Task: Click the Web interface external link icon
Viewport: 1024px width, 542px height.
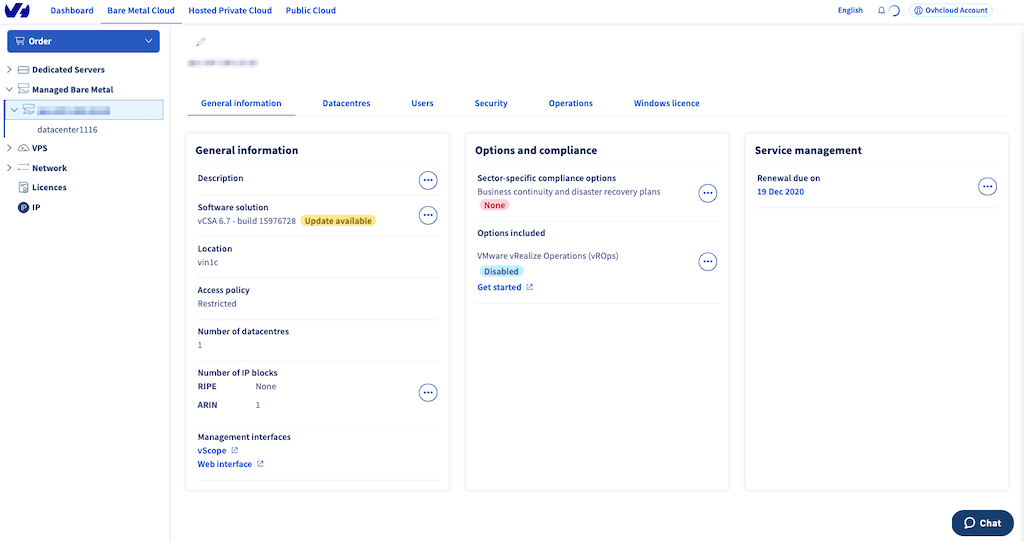Action: (x=260, y=464)
